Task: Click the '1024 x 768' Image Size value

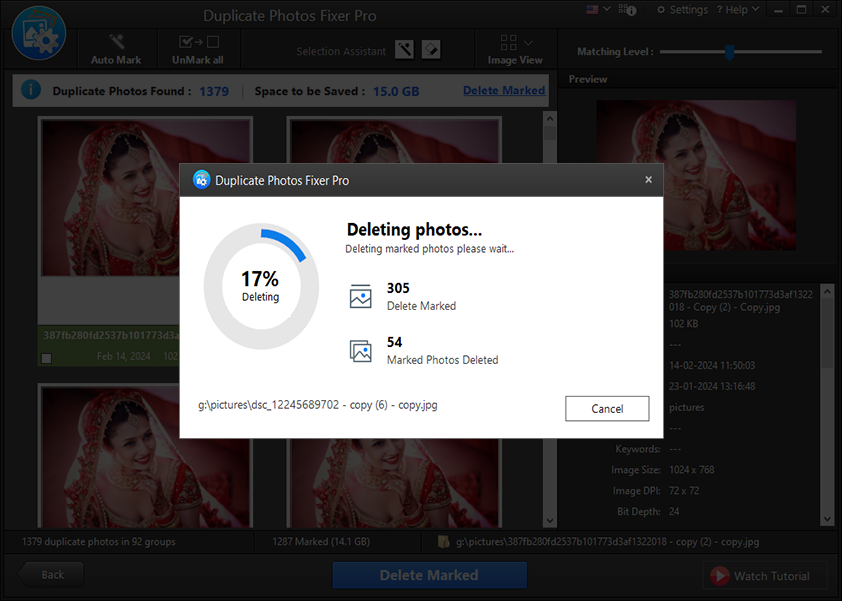Action: [692, 470]
